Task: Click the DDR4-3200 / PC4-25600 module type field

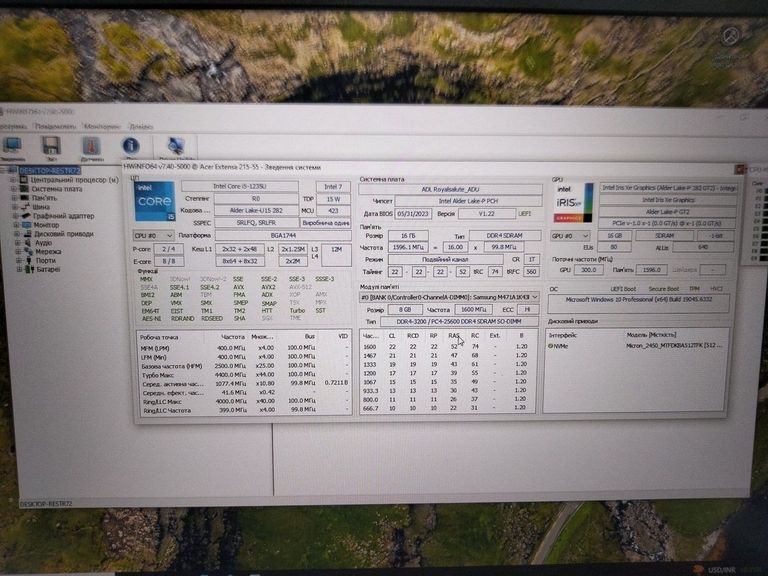Action: point(459,322)
